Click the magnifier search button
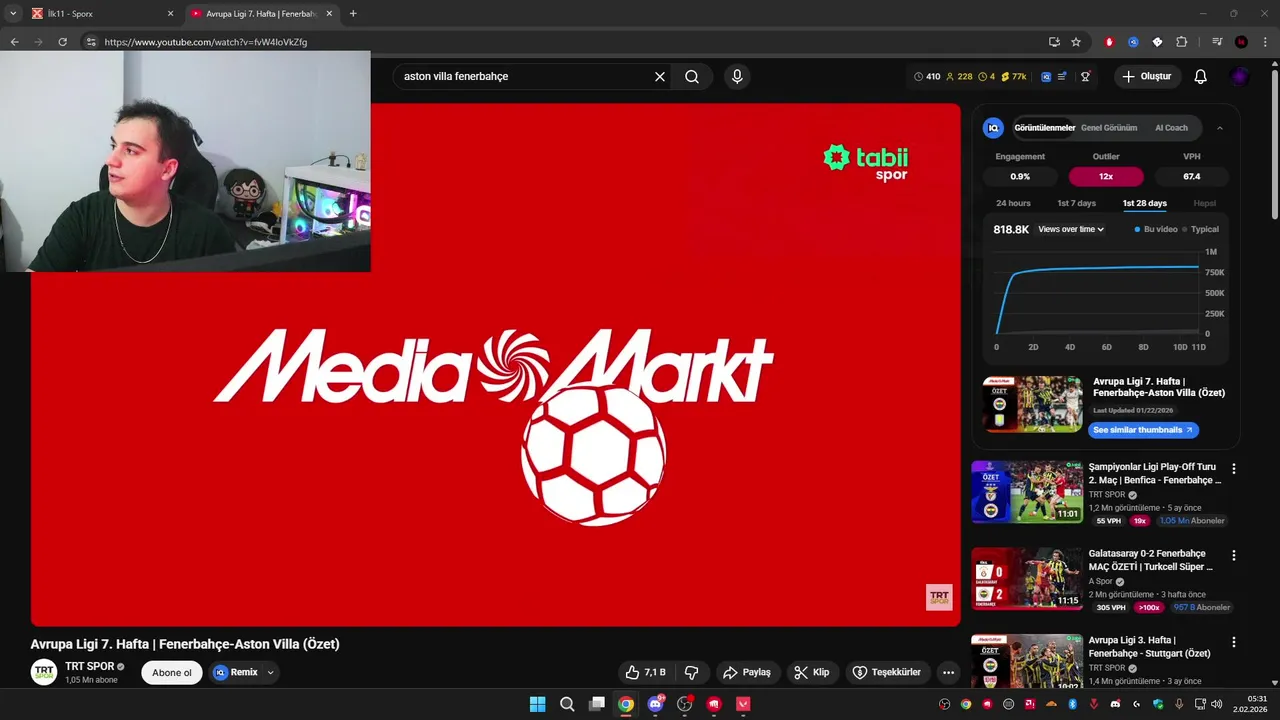Viewport: 1280px width, 720px height. [x=692, y=77]
